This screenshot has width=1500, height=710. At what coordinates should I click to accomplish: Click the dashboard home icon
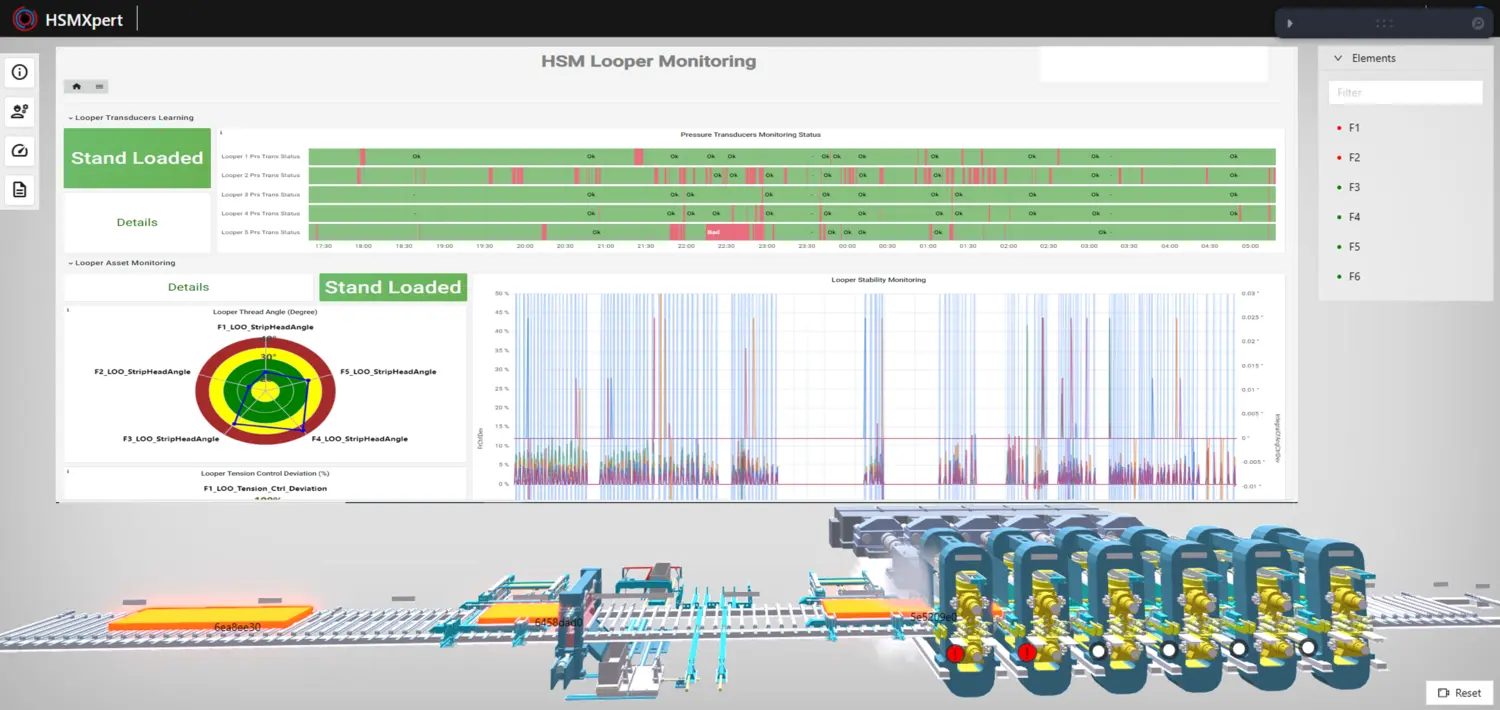[77, 86]
